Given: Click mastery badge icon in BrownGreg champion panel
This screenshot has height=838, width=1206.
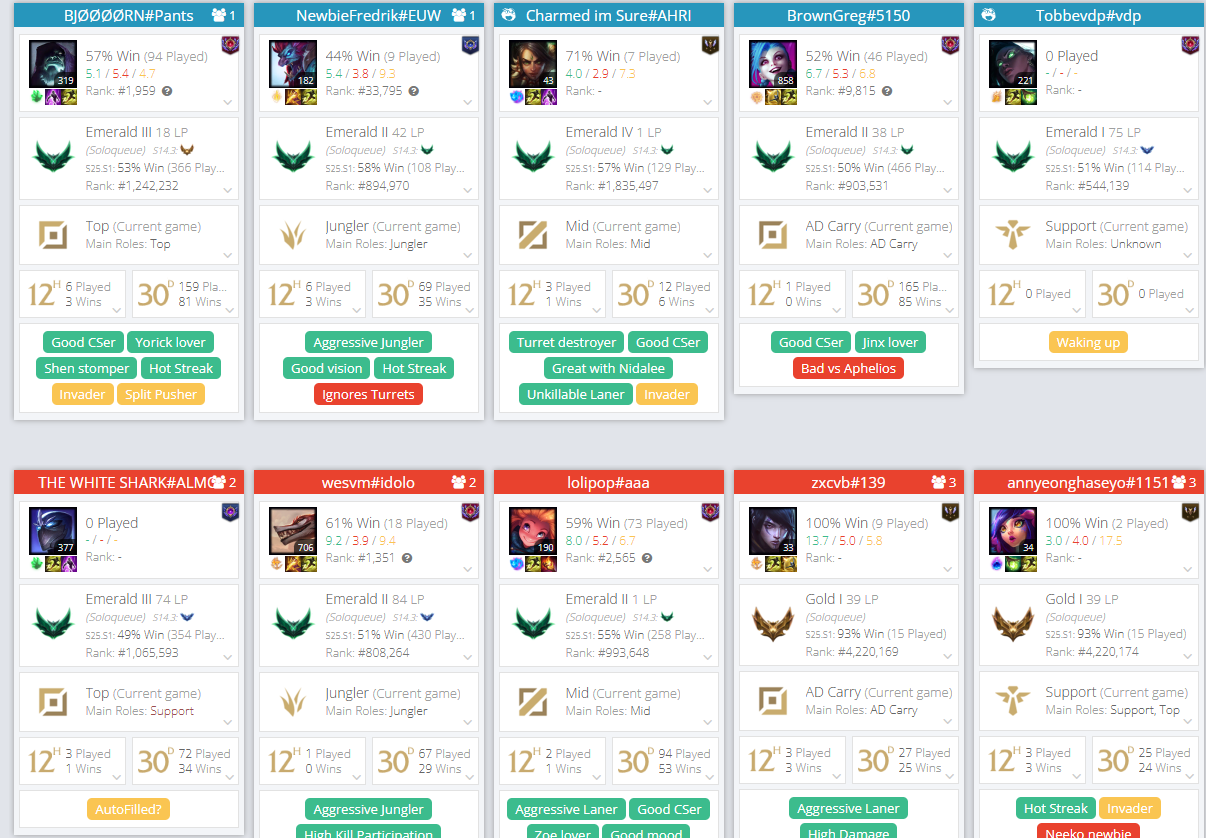Looking at the screenshot, I should [x=950, y=45].
